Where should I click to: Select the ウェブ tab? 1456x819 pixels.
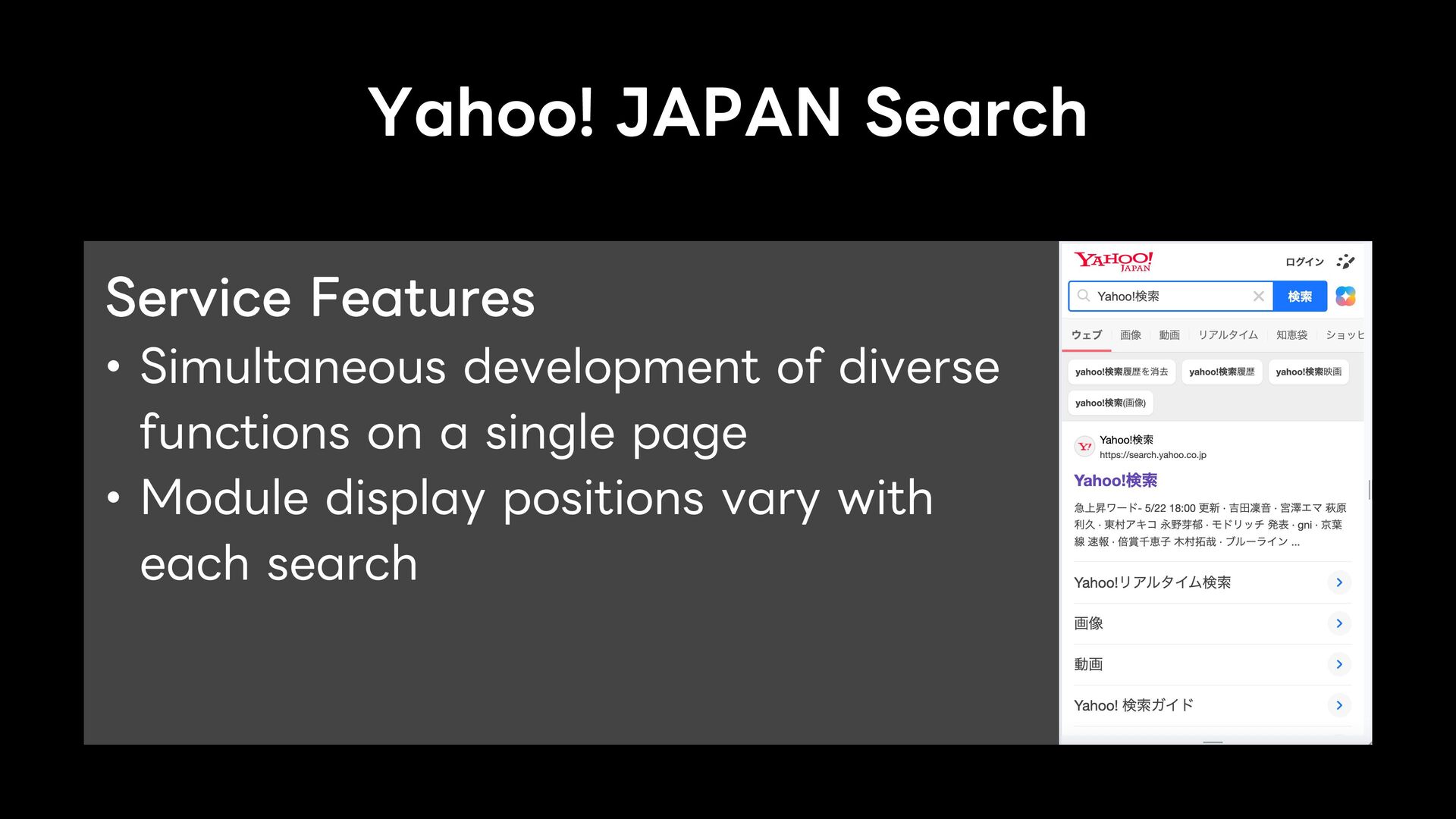click(x=1087, y=334)
